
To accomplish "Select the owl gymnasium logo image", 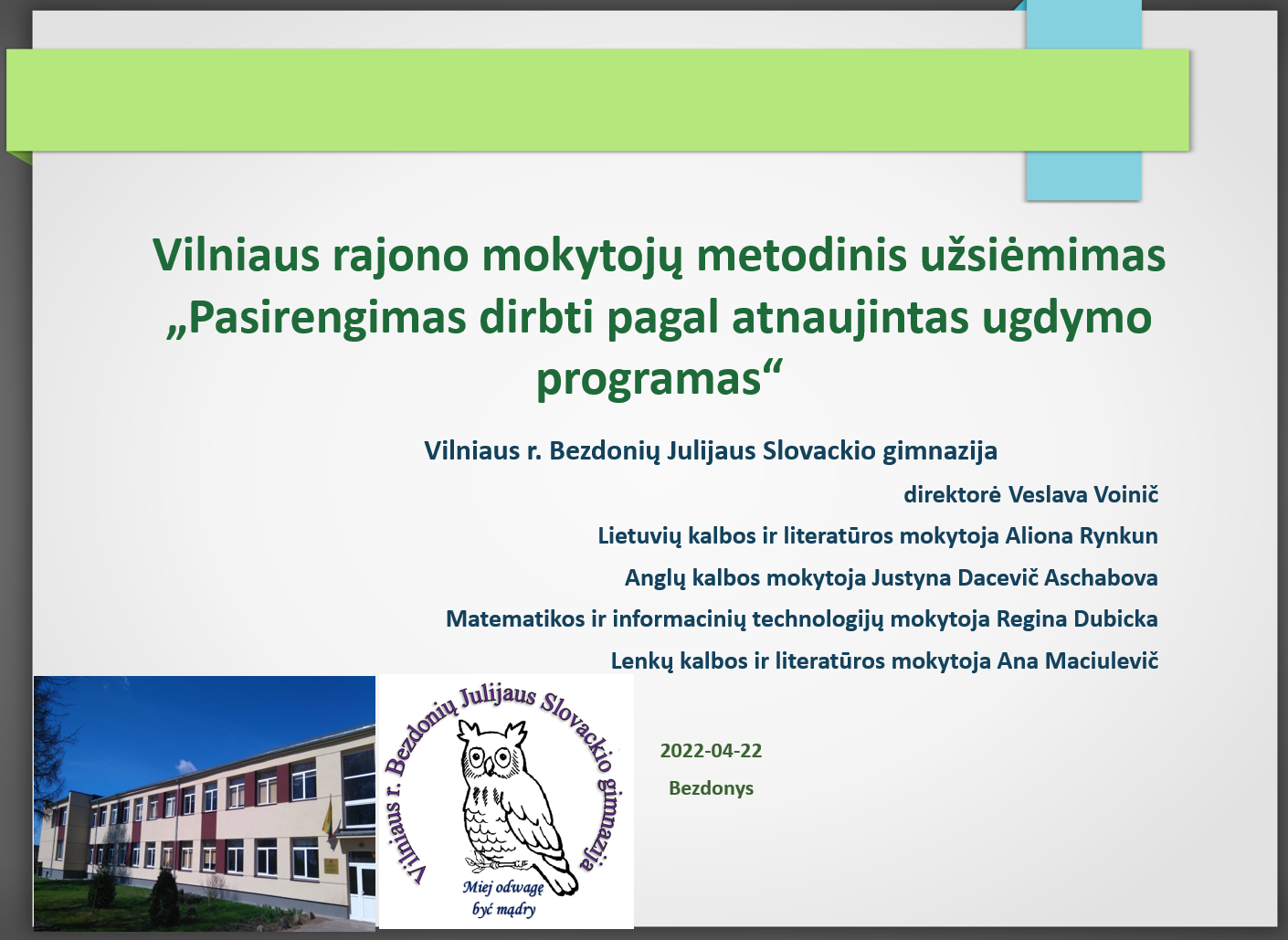I will 506,801.
